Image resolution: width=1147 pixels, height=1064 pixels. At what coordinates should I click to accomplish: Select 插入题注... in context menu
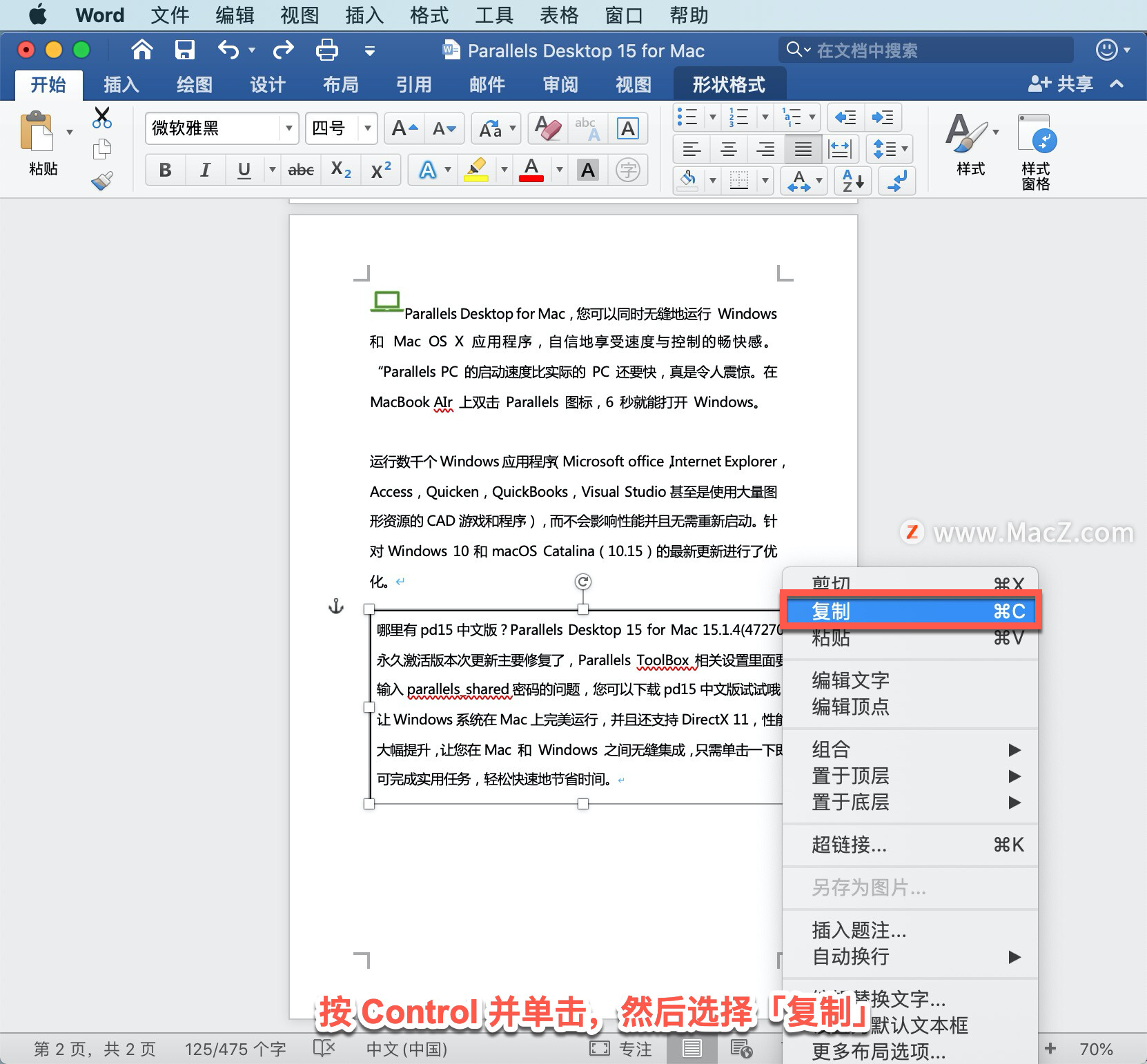[910, 930]
